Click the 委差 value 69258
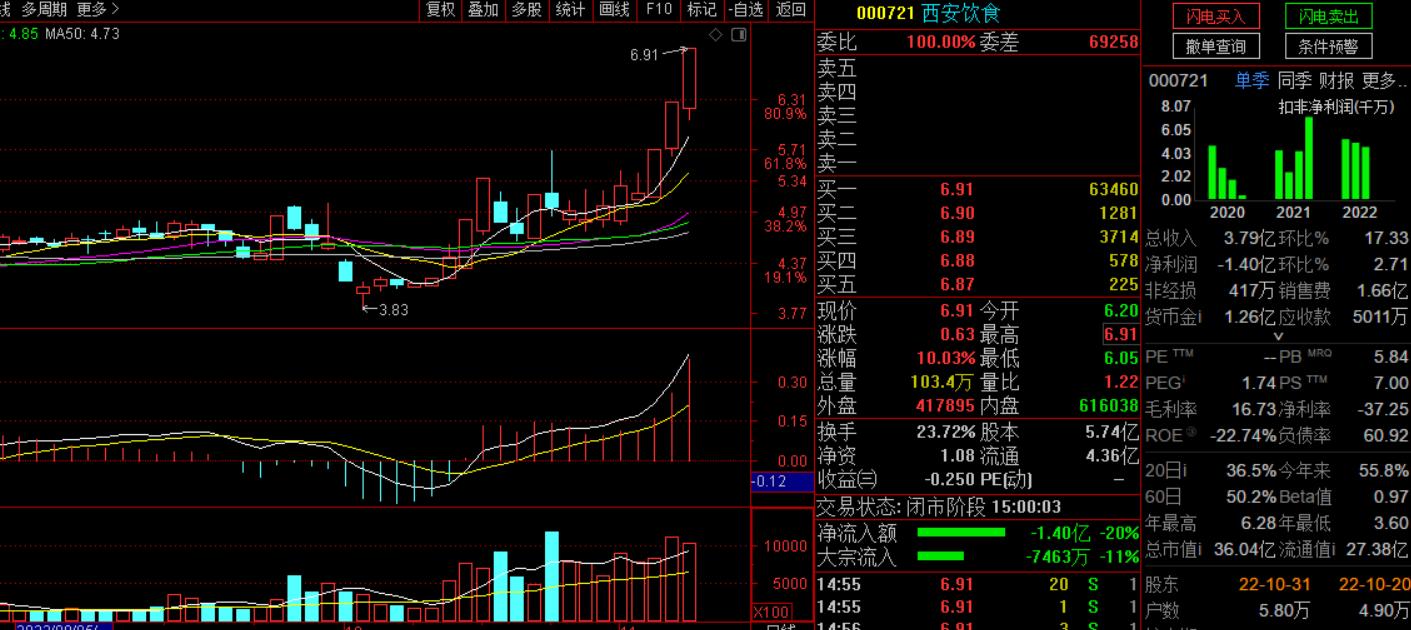1411x630 pixels. tap(1113, 43)
